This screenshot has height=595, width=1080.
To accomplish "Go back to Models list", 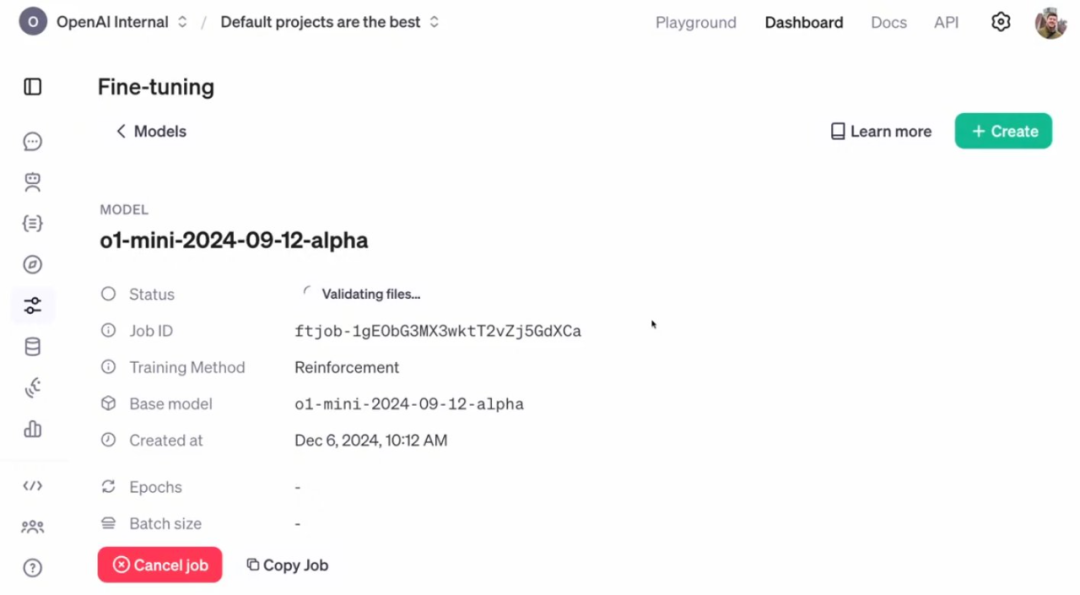I will tap(151, 132).
